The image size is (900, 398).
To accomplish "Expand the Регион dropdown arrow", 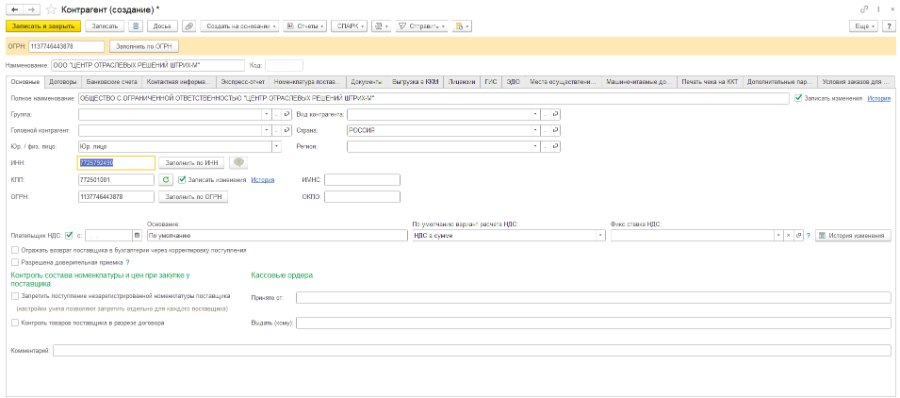I will pos(535,146).
